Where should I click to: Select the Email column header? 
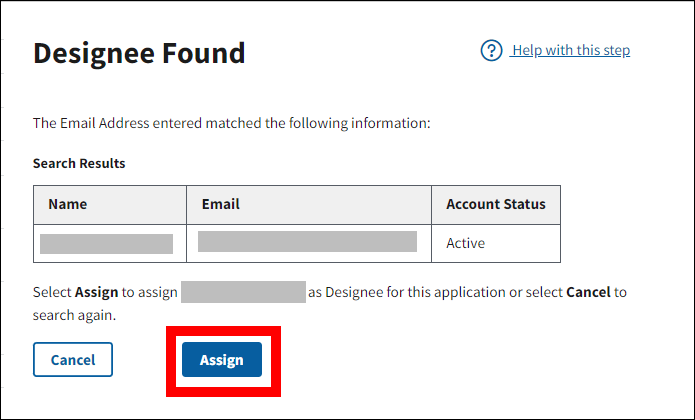(x=221, y=204)
